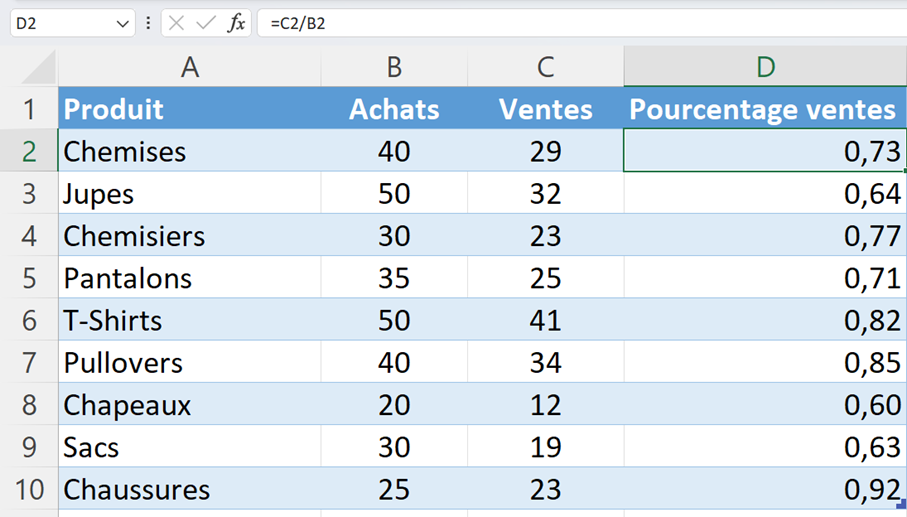907x517 pixels.
Task: Select column B header
Action: [x=394, y=67]
